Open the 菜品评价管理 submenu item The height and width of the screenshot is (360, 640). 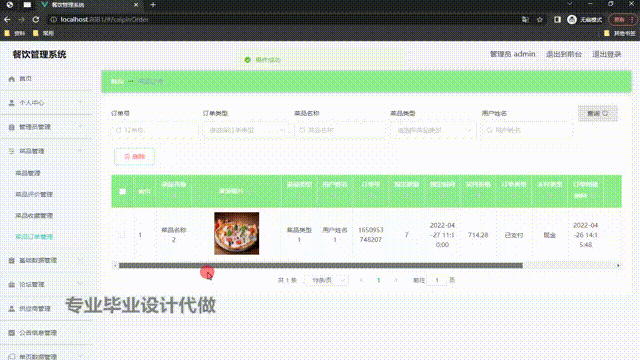click(x=34, y=194)
